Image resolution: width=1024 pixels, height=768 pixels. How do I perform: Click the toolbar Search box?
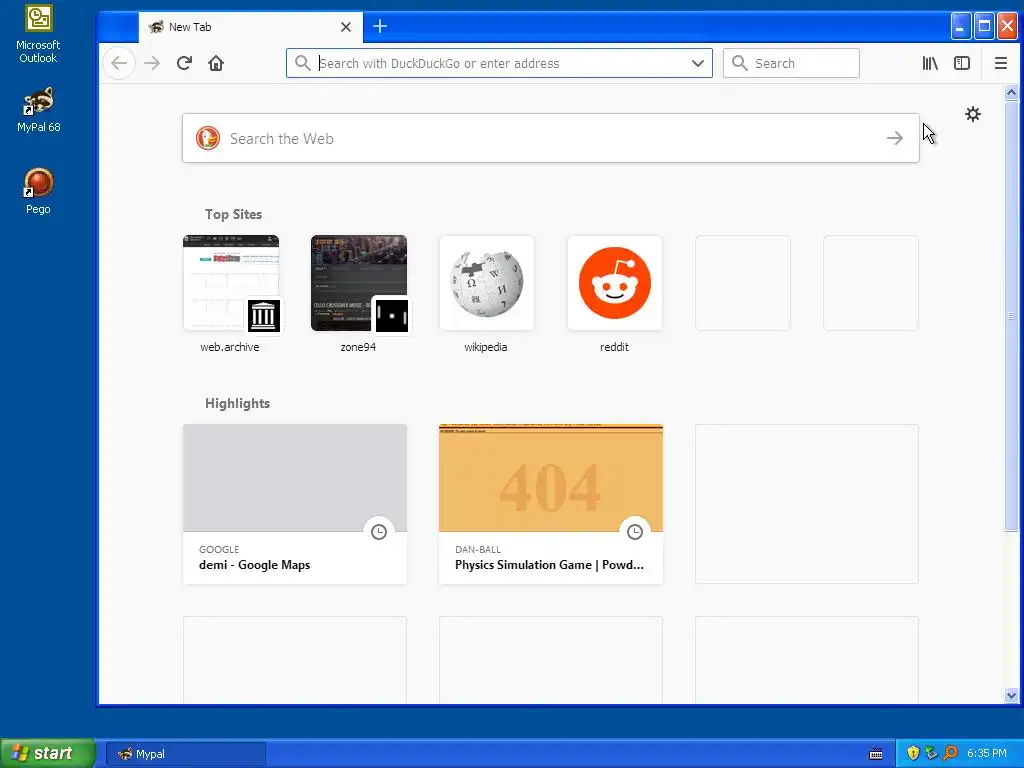click(791, 63)
